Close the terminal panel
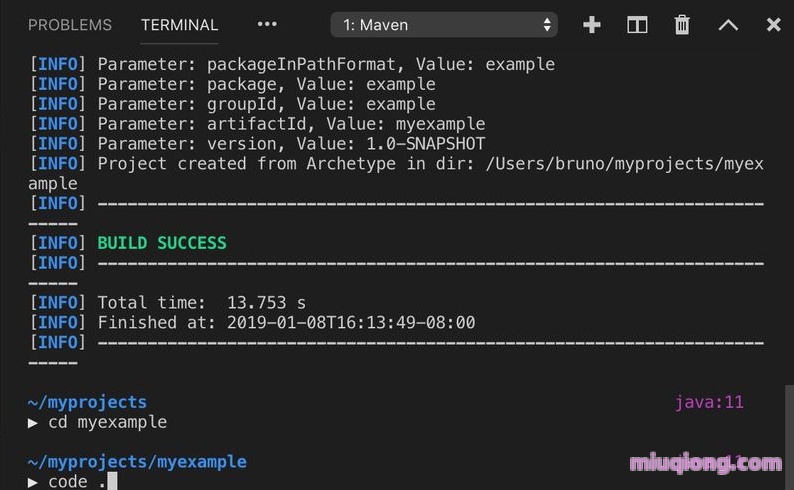The width and height of the screenshot is (794, 490). pos(773,25)
